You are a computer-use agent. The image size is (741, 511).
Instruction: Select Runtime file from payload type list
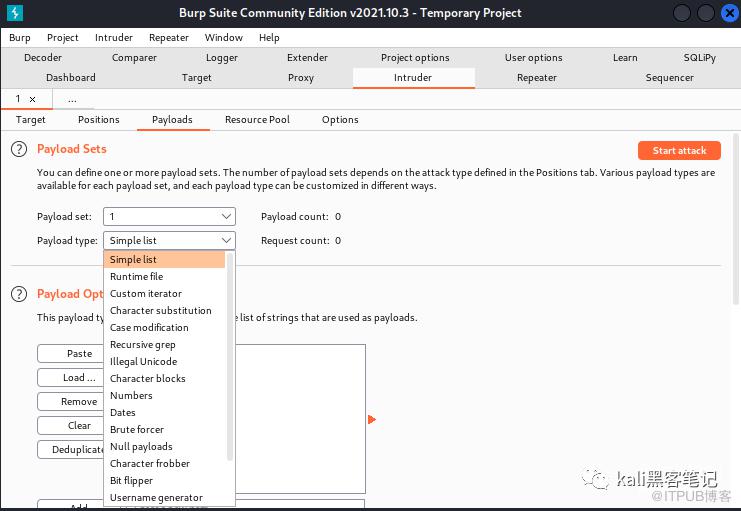click(x=136, y=277)
